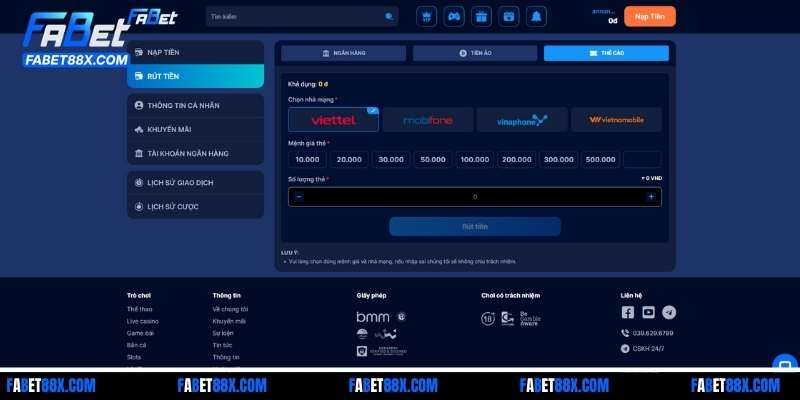The width and height of the screenshot is (800, 400).
Task: Open Nạp Tiền in sidebar
Action: point(195,53)
